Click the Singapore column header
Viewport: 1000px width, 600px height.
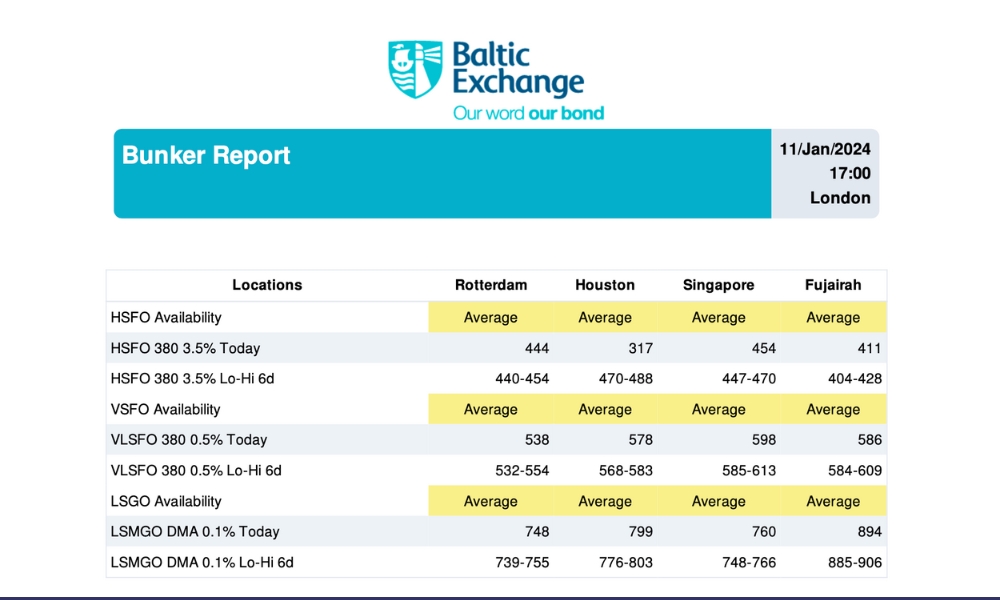(719, 285)
